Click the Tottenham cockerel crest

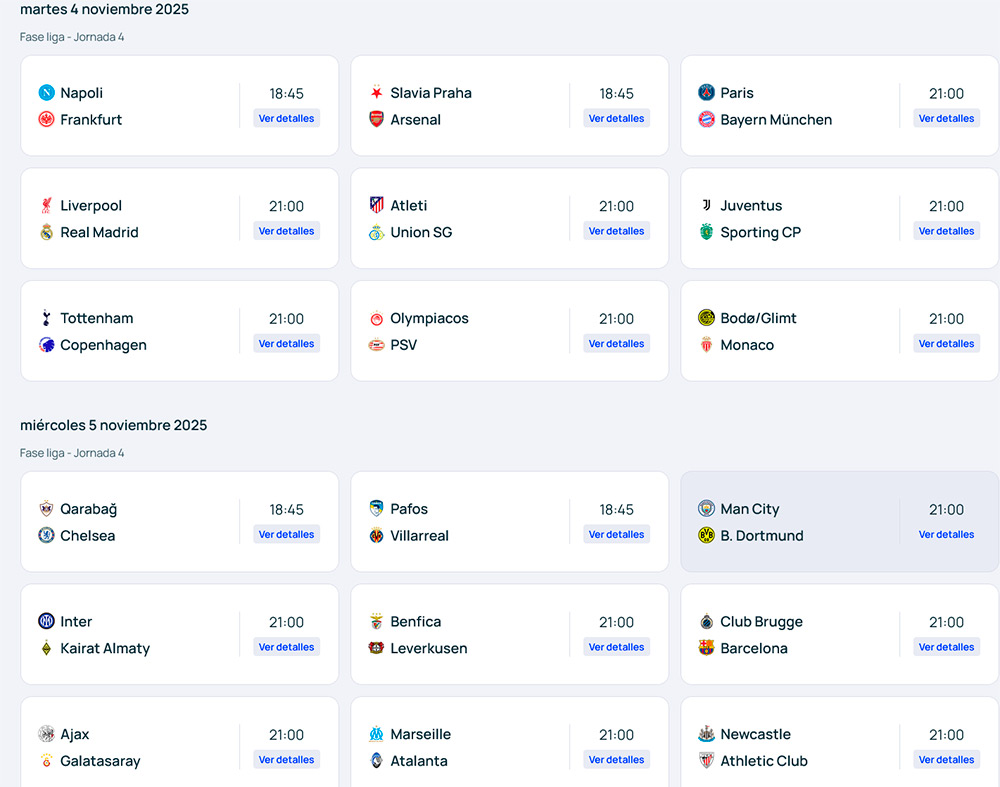point(45,318)
